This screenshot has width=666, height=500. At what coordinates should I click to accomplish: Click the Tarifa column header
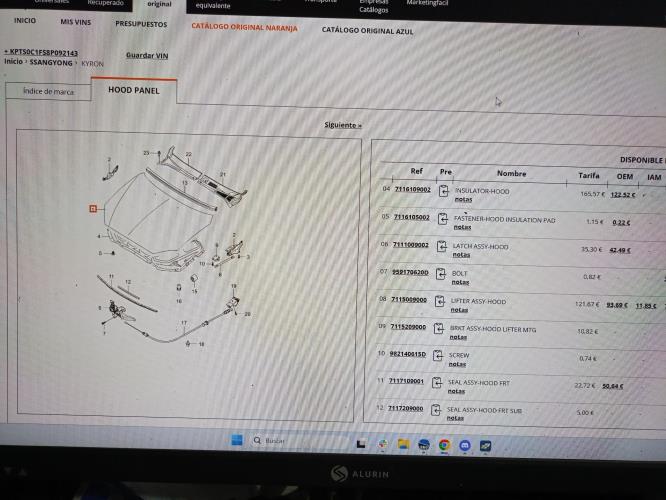coord(589,175)
